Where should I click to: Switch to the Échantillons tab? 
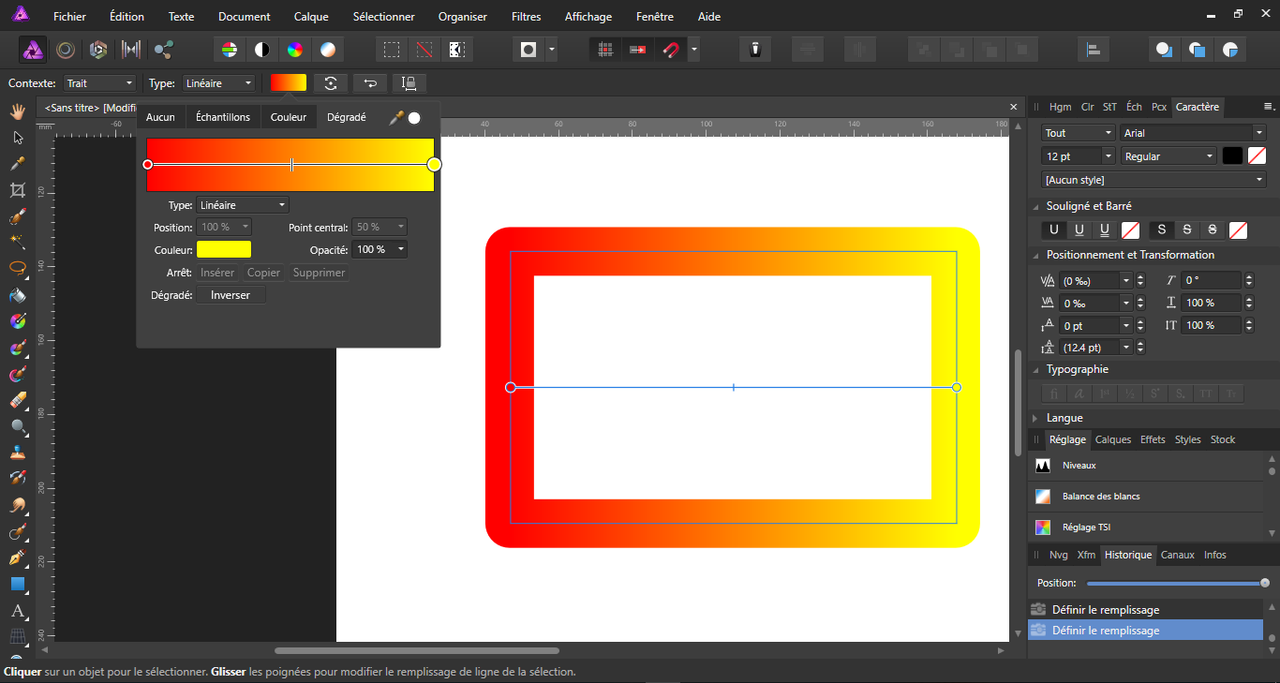pos(223,117)
